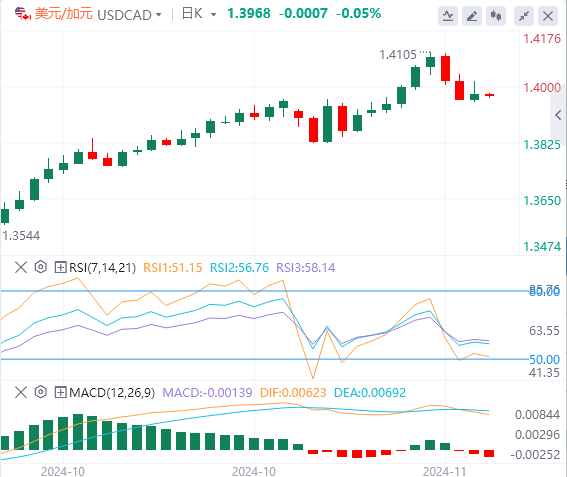Click the RSI1:51.15 value
Screen dimensions: 567x477
point(173,268)
